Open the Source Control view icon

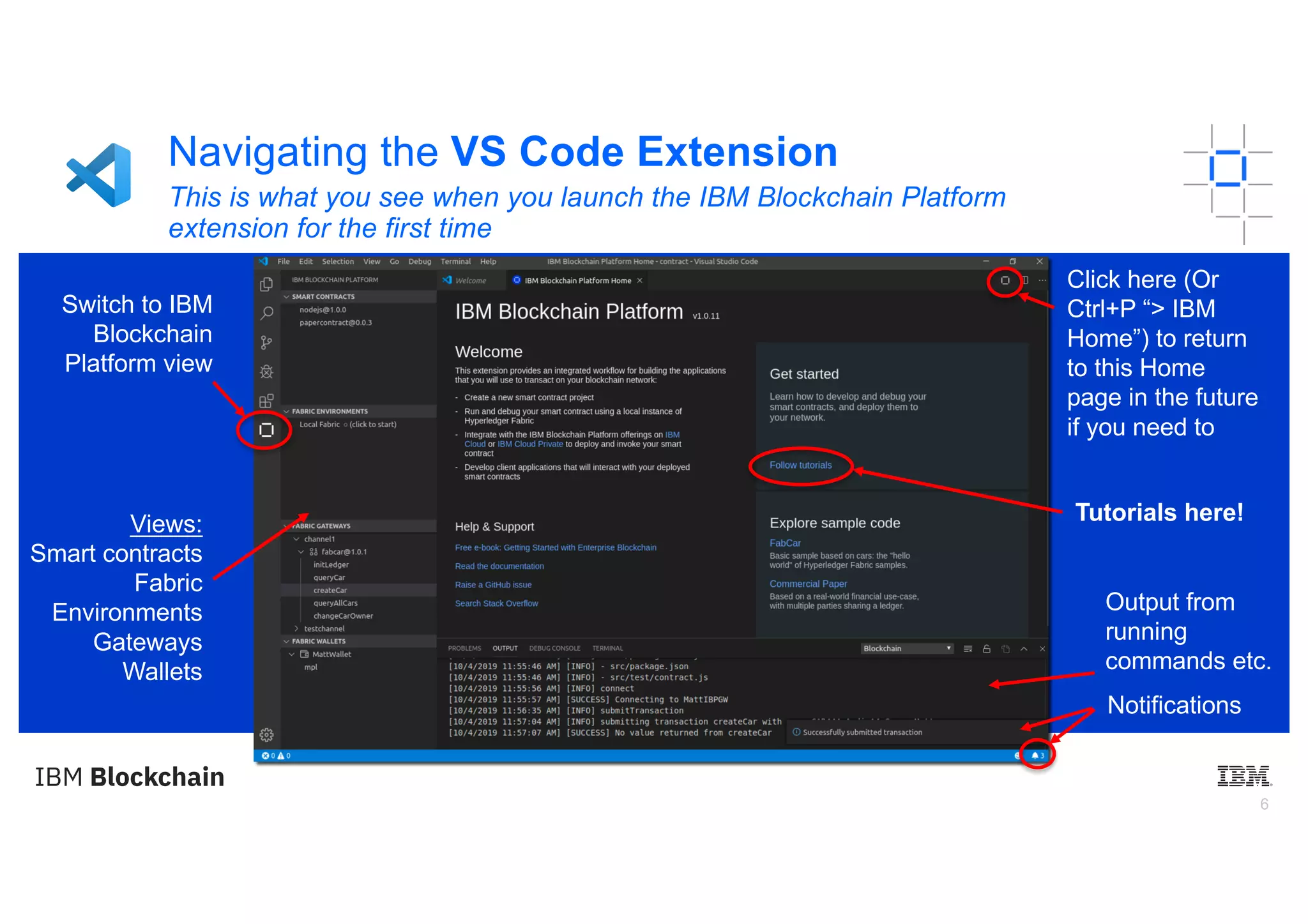266,343
